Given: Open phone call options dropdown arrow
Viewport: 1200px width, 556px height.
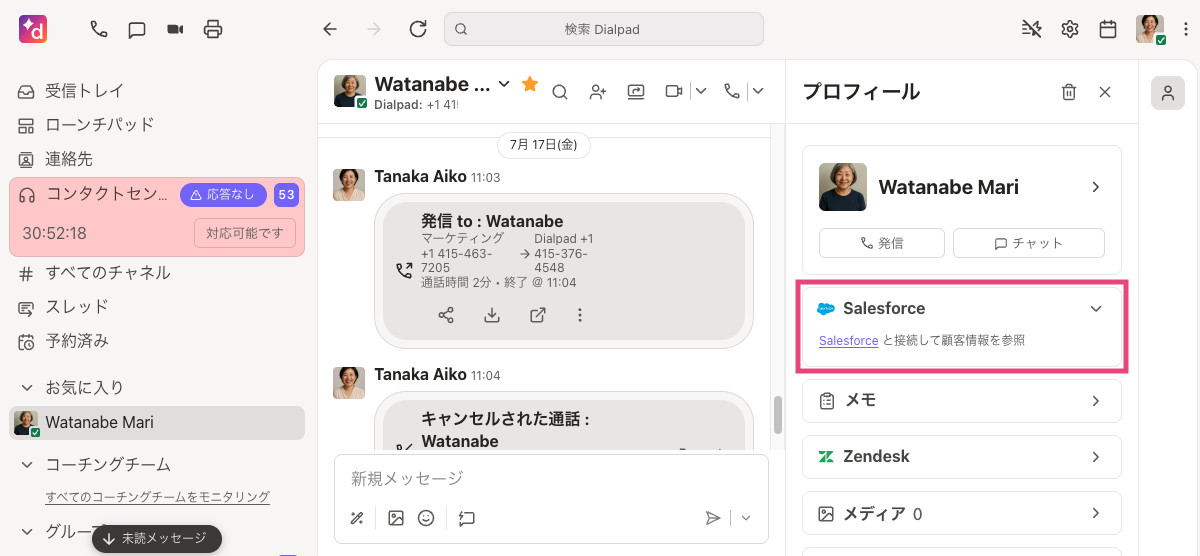Looking at the screenshot, I should 758,91.
